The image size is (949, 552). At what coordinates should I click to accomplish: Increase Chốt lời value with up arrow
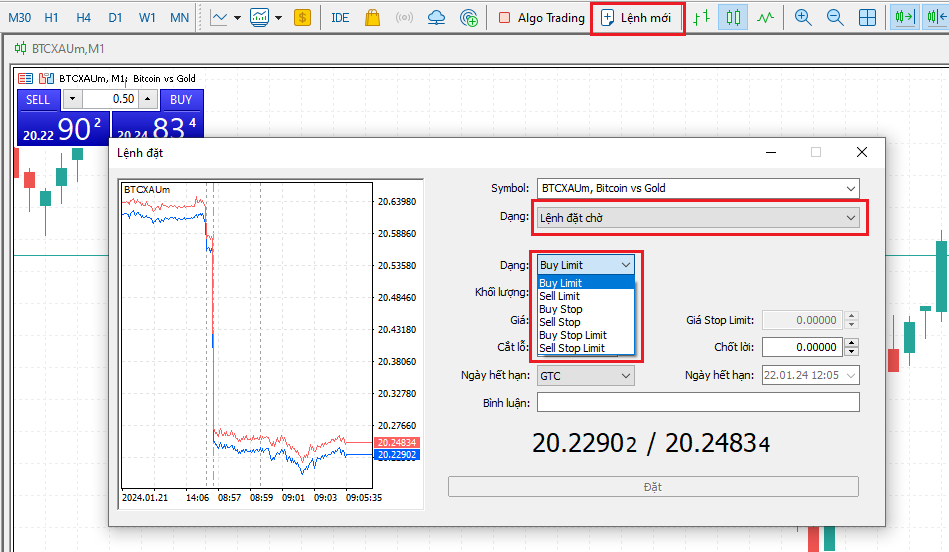[x=852, y=343]
